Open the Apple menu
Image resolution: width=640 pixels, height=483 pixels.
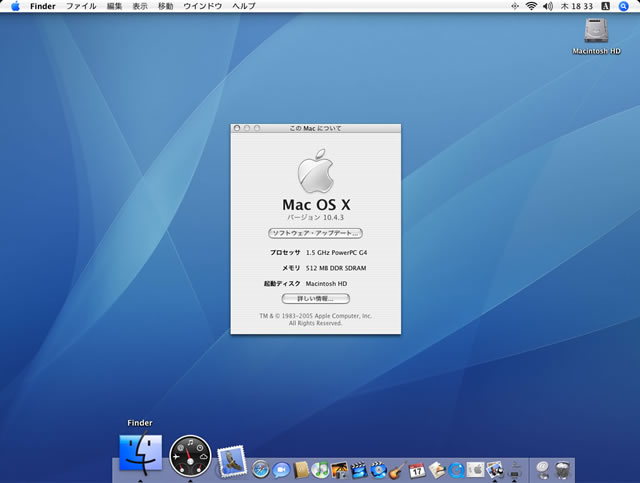(x=16, y=6)
